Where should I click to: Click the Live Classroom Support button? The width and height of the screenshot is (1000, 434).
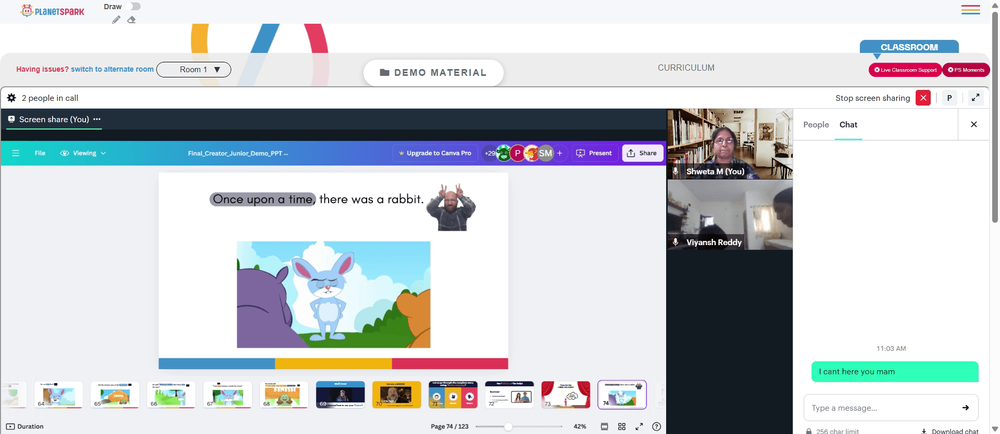(905, 70)
